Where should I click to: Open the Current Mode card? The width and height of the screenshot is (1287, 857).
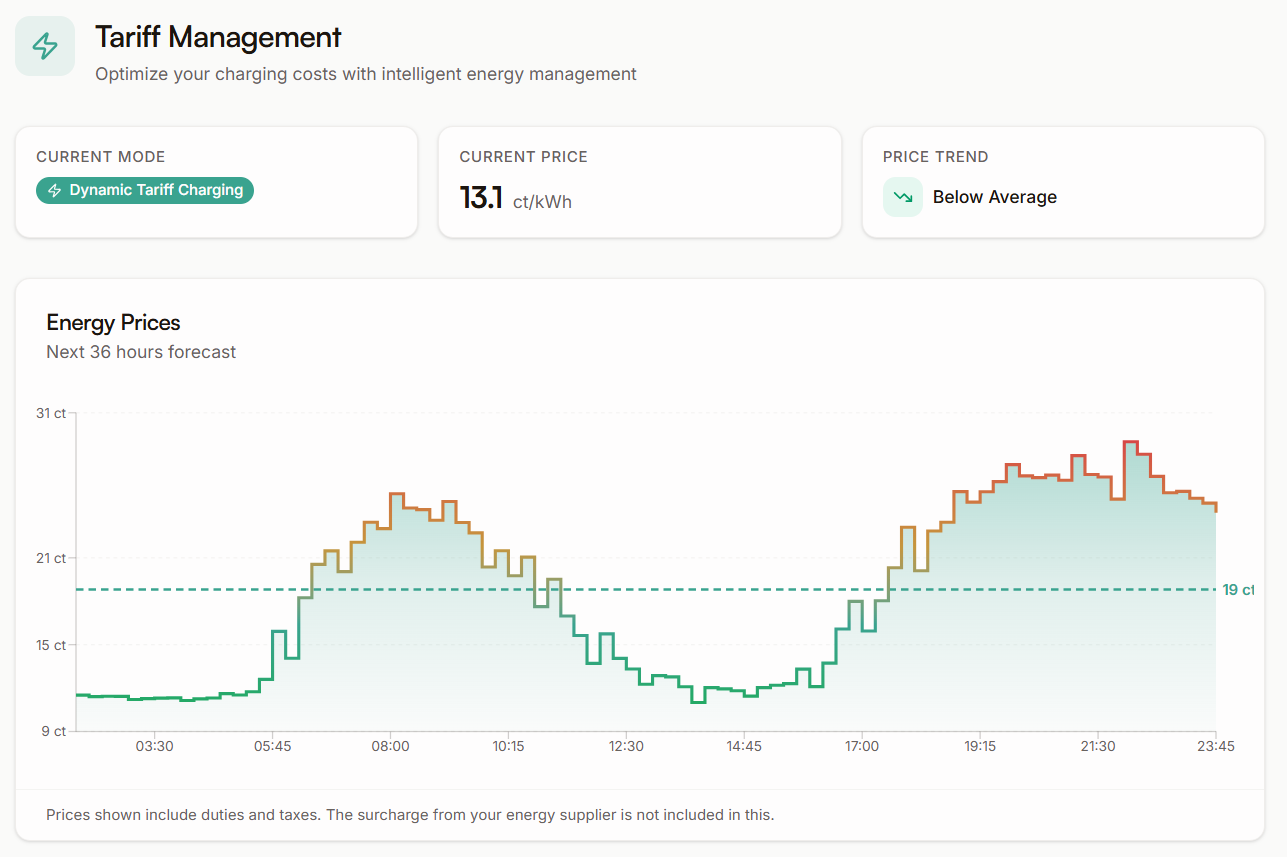pyautogui.click(x=216, y=182)
